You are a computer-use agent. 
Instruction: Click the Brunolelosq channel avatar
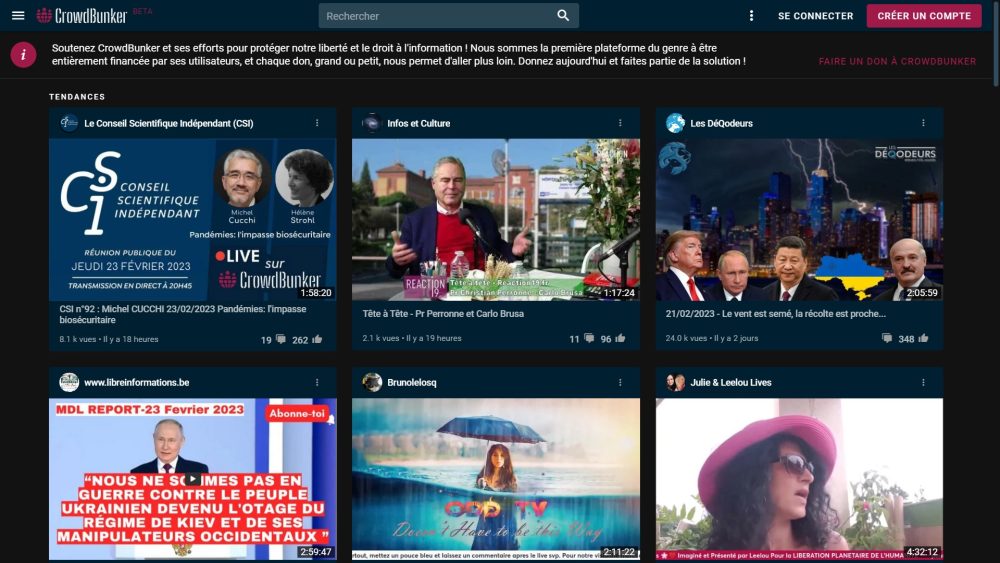[372, 382]
